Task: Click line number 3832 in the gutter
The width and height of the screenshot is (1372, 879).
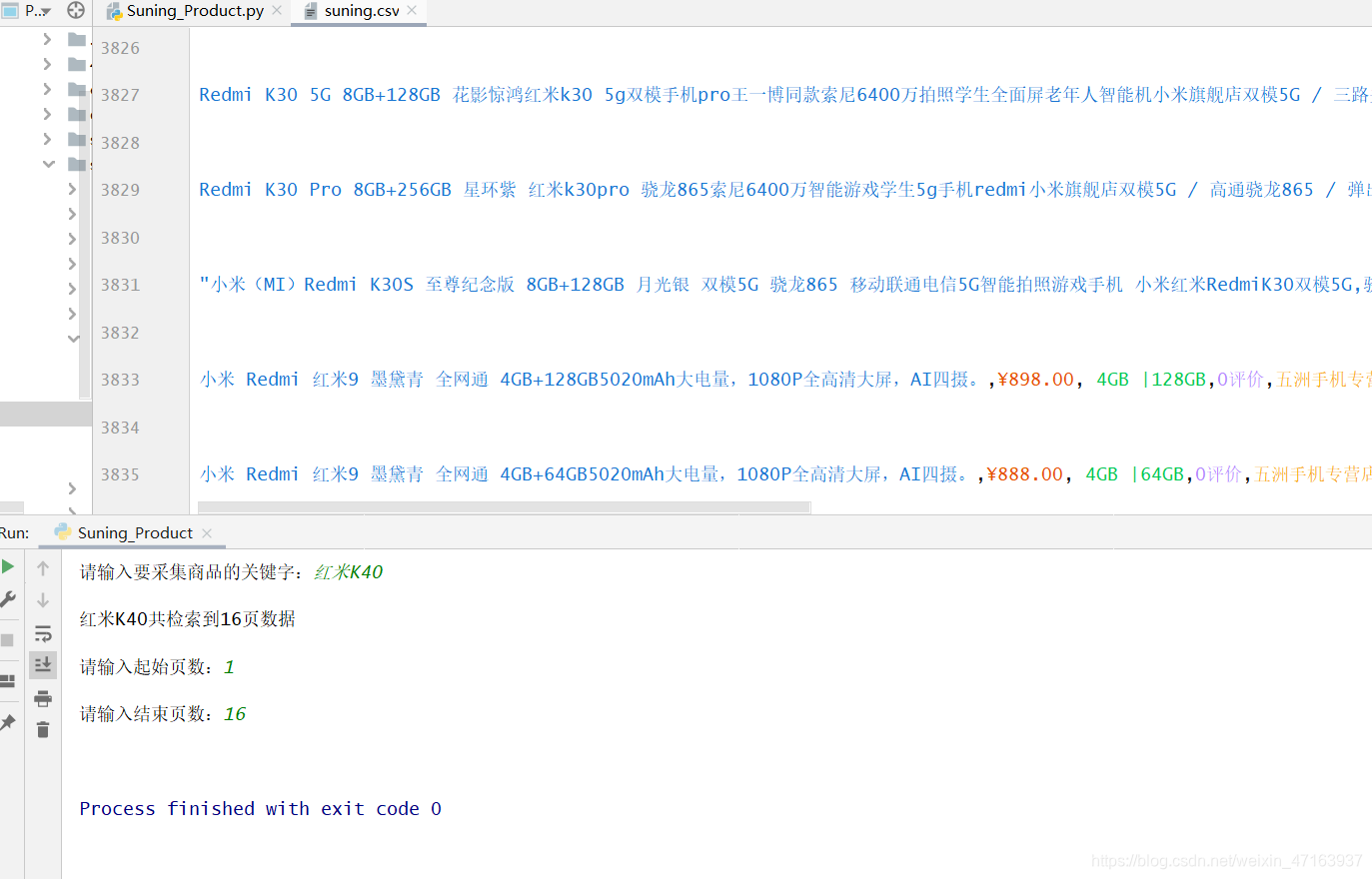Action: pyautogui.click(x=120, y=333)
